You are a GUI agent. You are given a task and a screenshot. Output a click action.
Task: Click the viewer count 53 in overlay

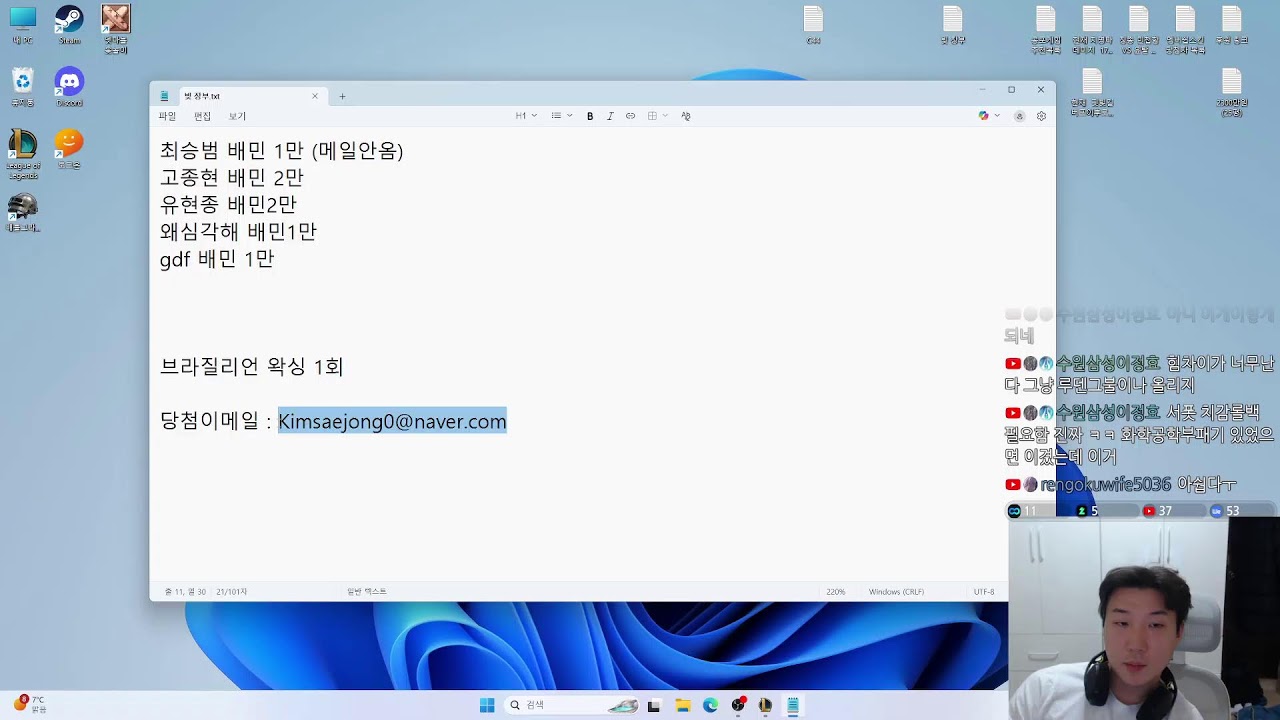(x=1225, y=511)
